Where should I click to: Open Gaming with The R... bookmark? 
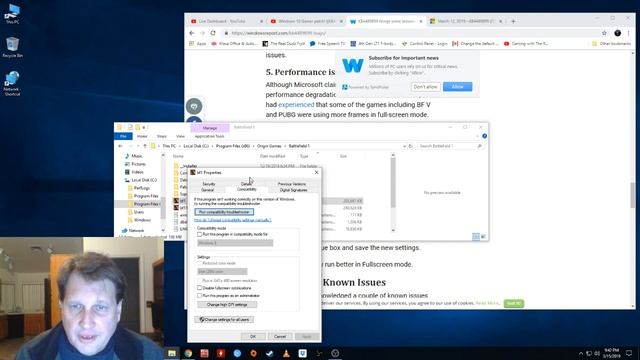tap(526, 44)
